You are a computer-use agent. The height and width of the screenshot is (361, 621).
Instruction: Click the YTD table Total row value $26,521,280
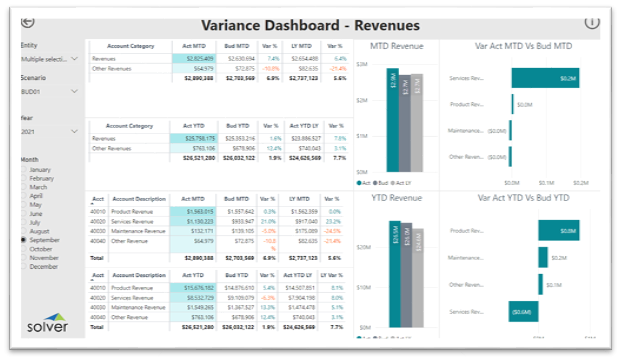(x=198, y=327)
